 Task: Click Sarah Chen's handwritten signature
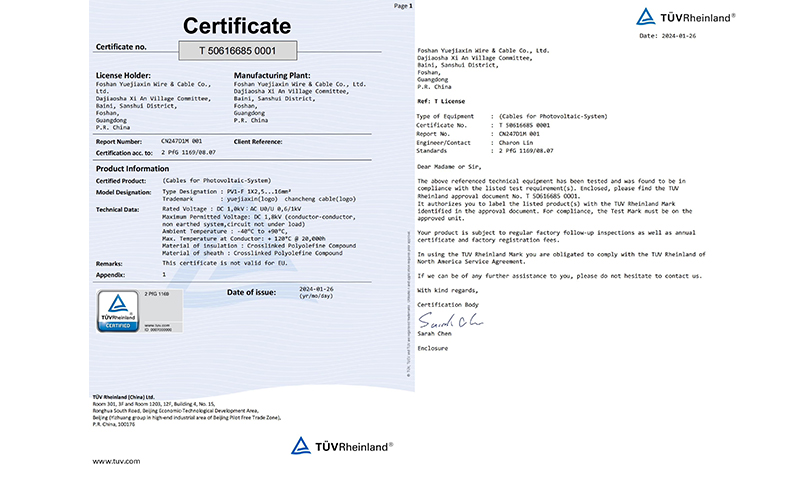450,322
